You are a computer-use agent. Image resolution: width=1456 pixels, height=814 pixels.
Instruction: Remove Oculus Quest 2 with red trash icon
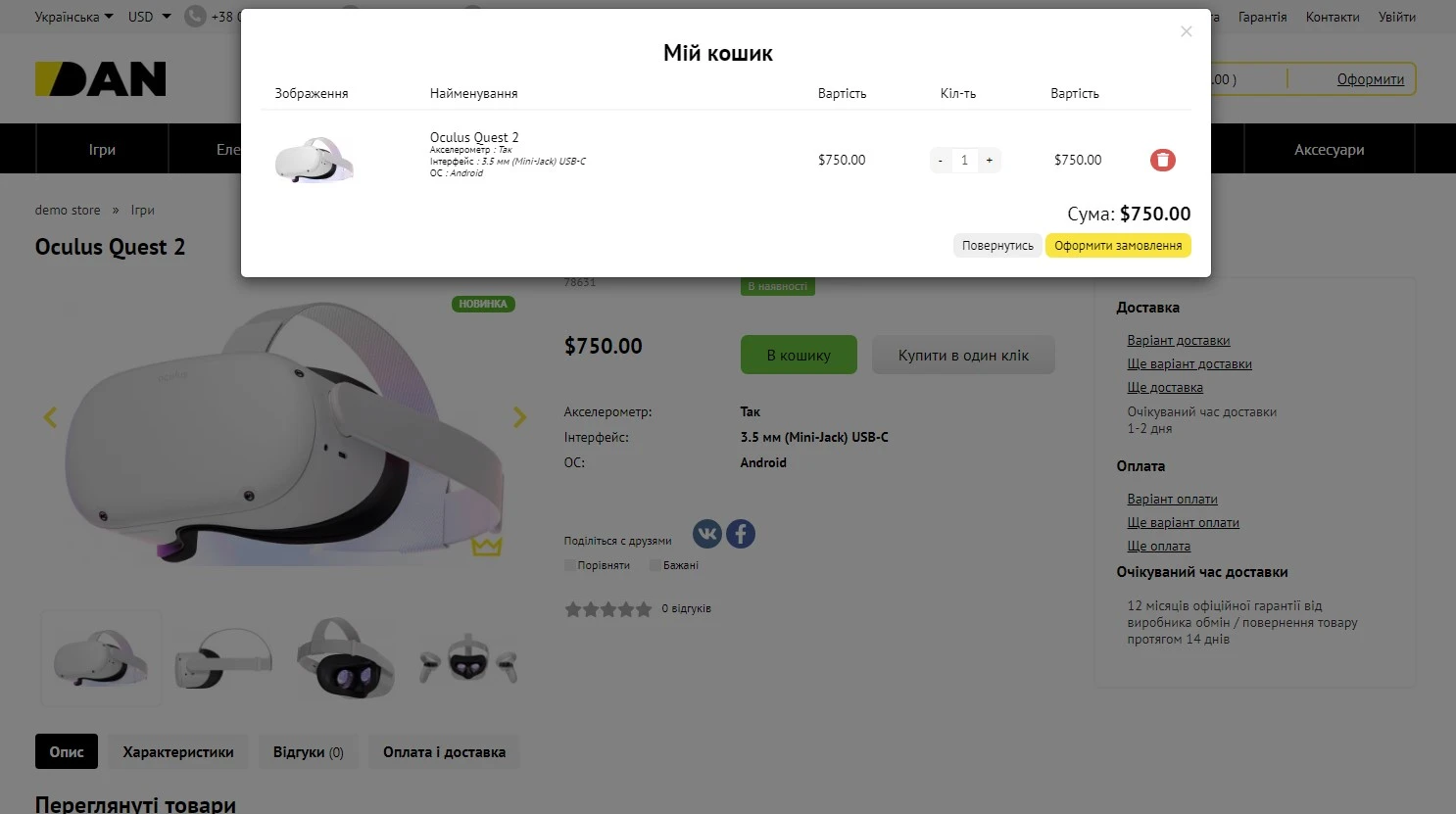tap(1162, 160)
